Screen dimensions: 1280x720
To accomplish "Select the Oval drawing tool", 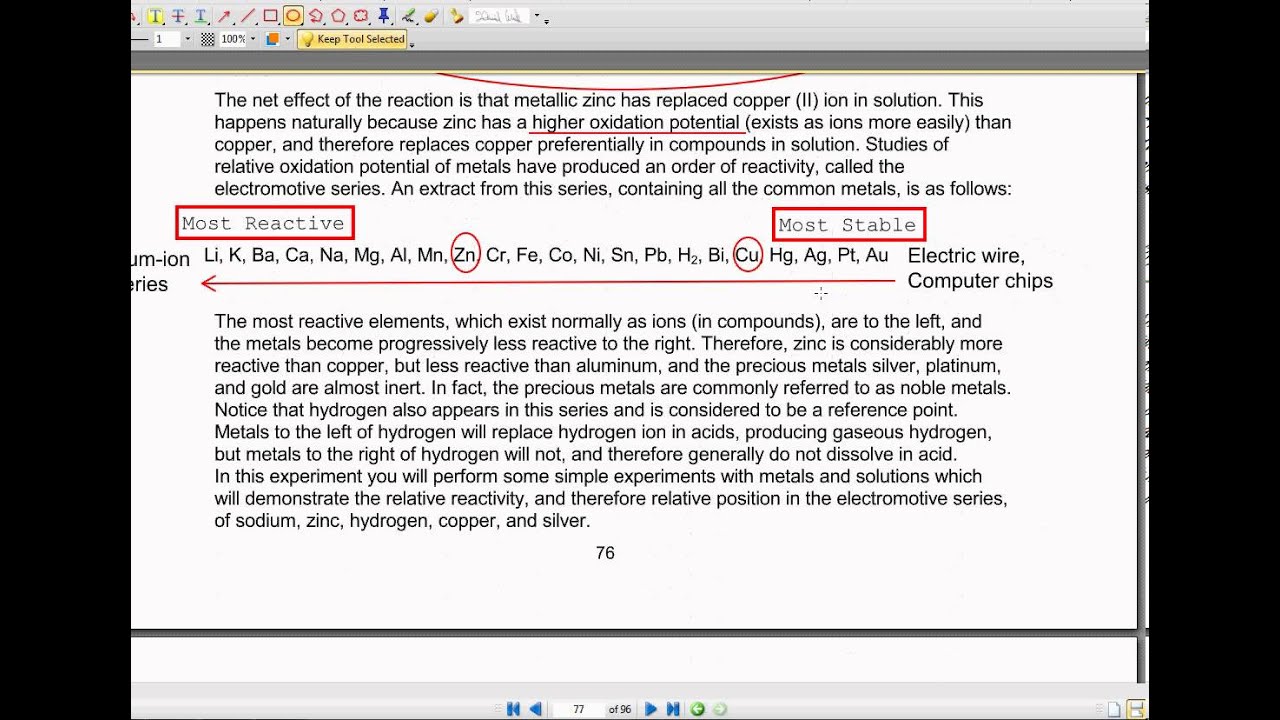I will [x=293, y=16].
